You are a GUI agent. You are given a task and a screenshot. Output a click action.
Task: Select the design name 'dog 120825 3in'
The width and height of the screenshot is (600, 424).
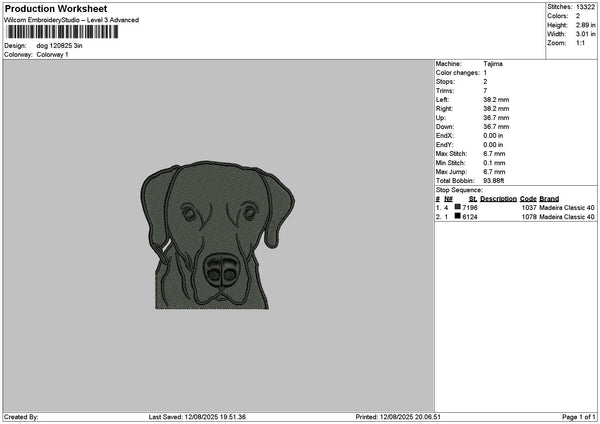pyautogui.click(x=59, y=46)
